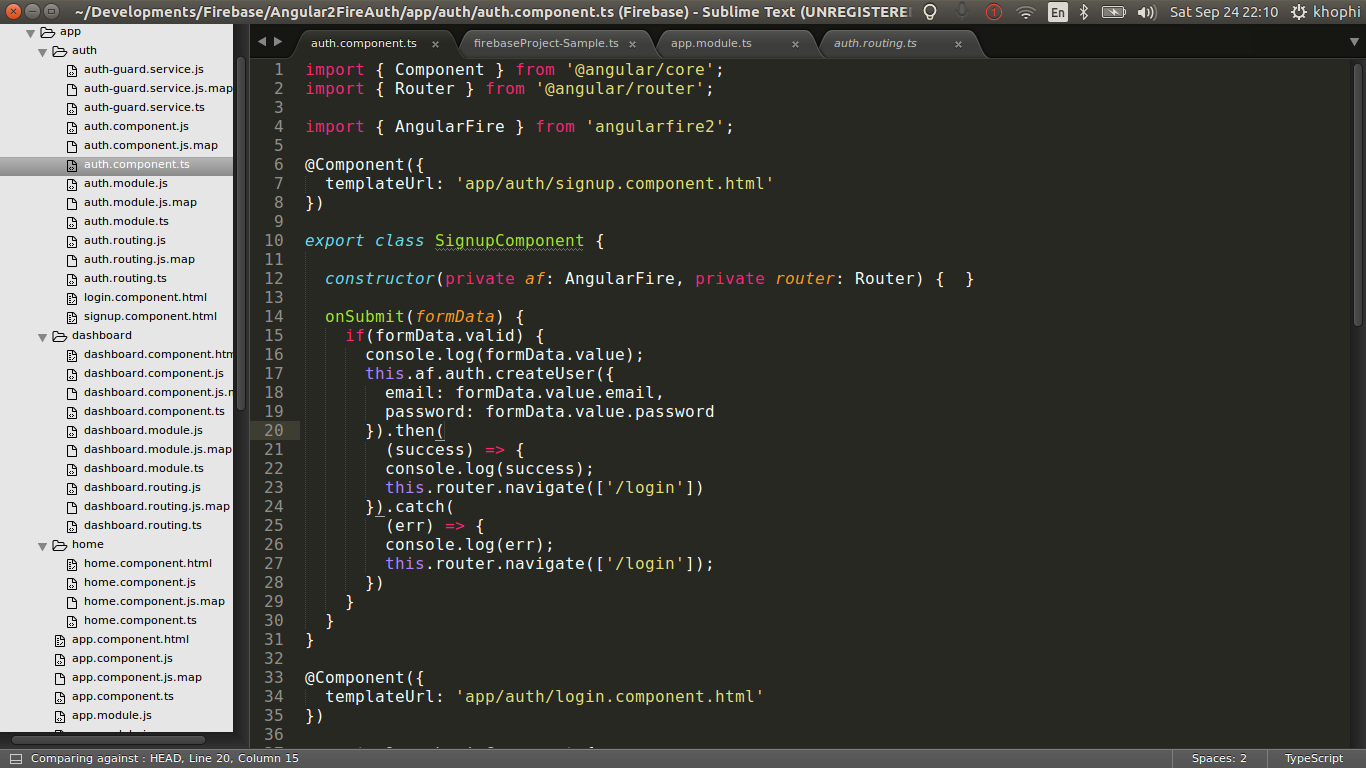Click the back navigation arrow
Viewport: 1366px width, 768px height.
pos(261,42)
